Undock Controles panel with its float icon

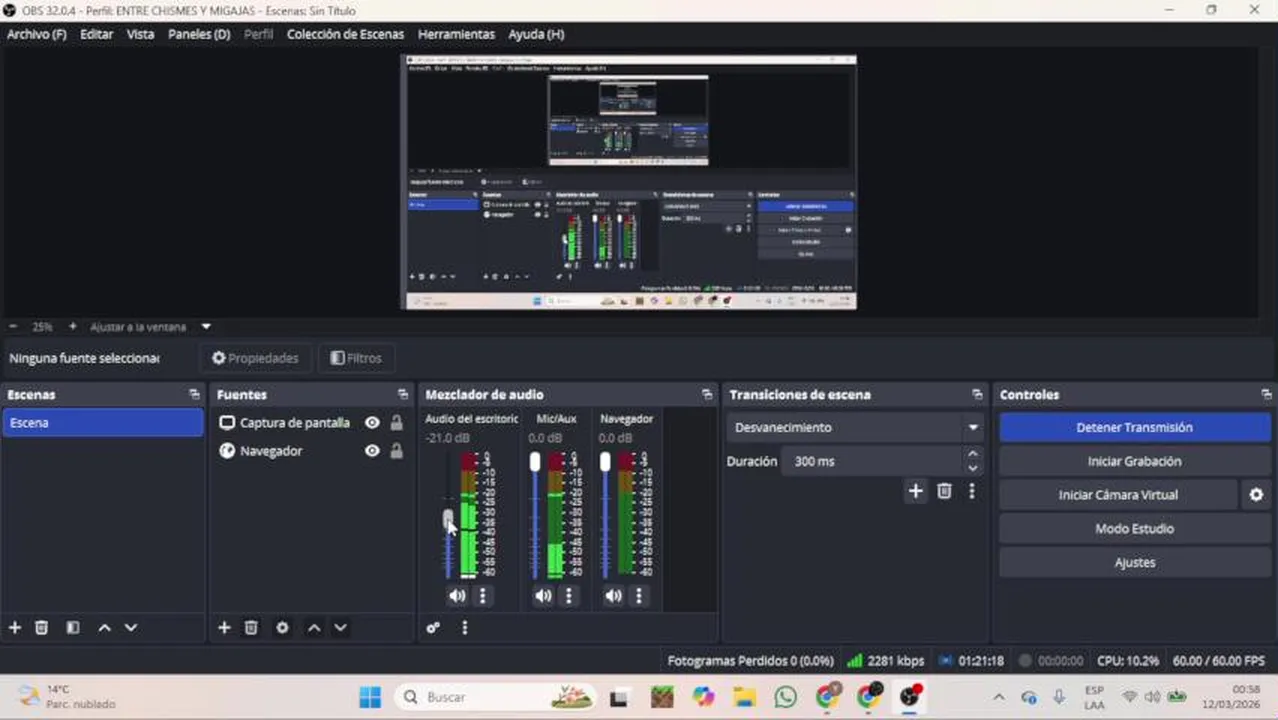1266,395
